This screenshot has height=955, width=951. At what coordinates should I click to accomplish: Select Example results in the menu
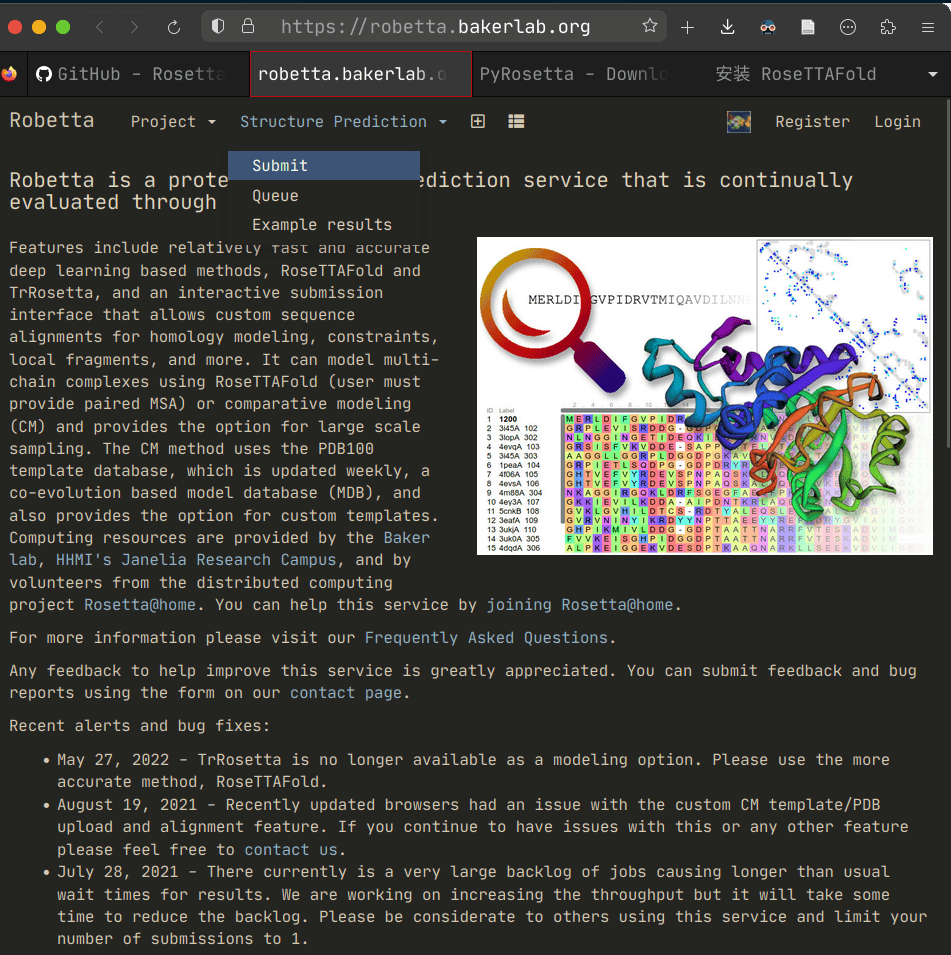point(323,225)
